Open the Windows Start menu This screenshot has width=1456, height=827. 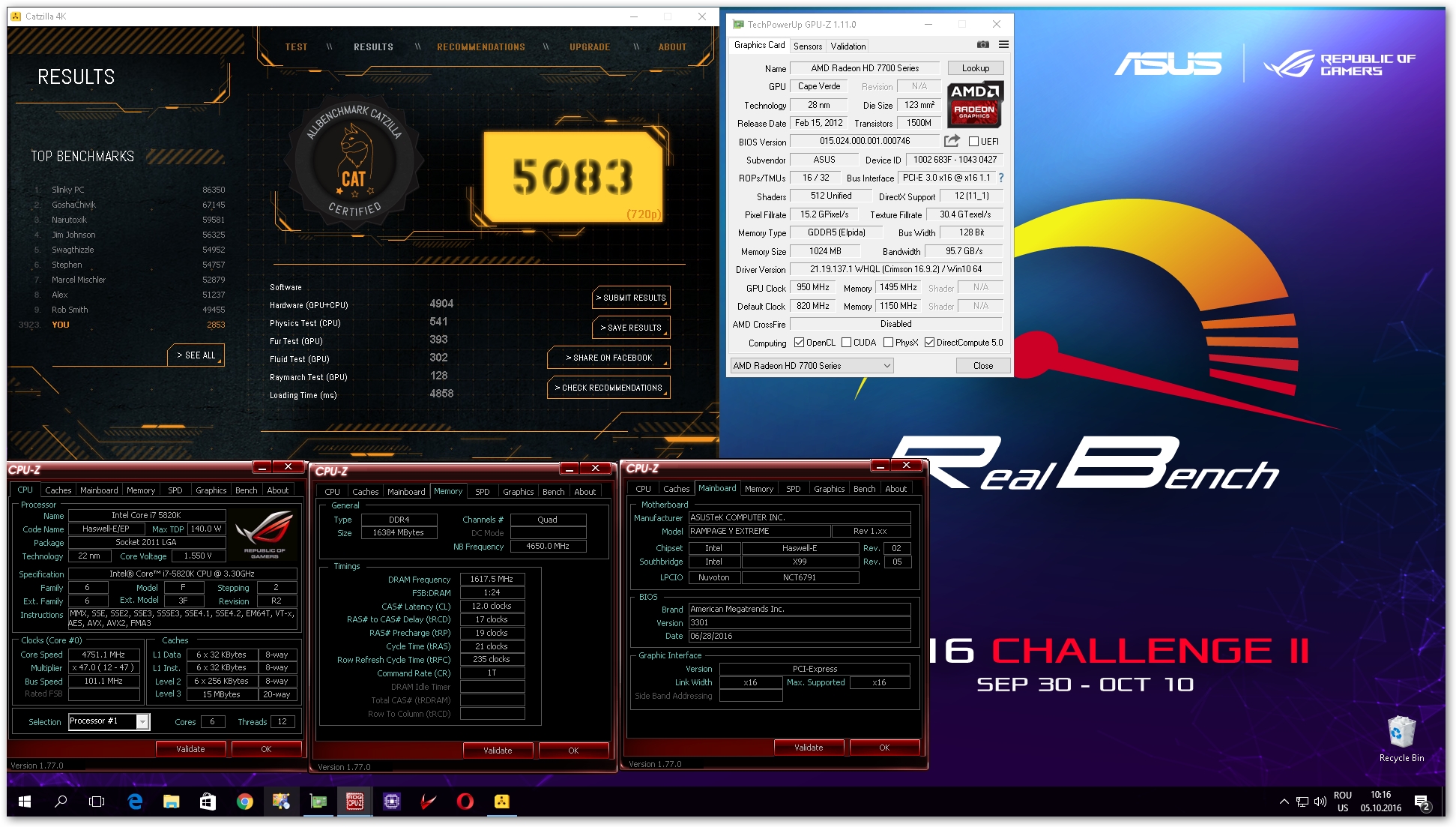(x=24, y=802)
